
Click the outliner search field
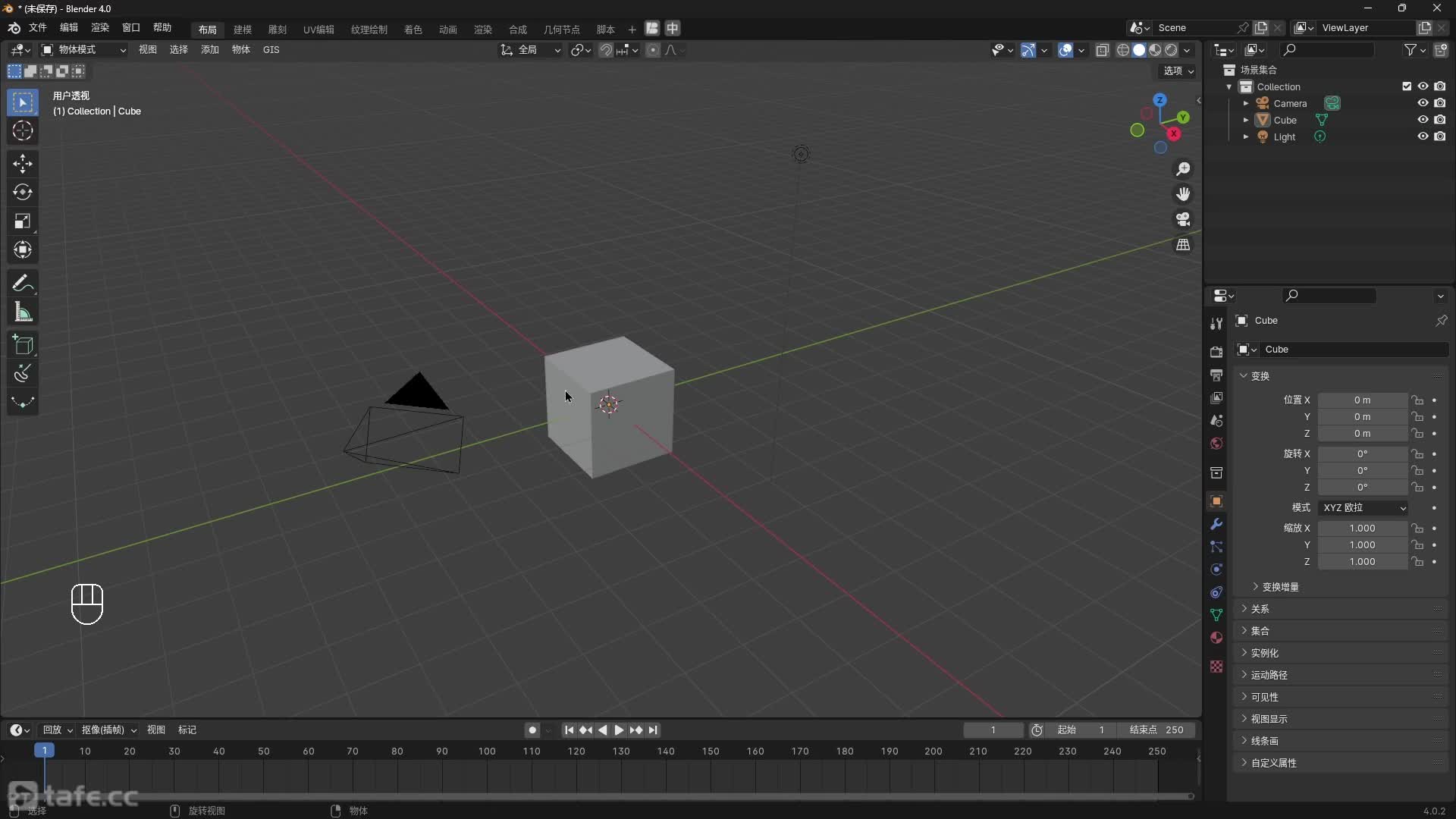(x=1327, y=50)
